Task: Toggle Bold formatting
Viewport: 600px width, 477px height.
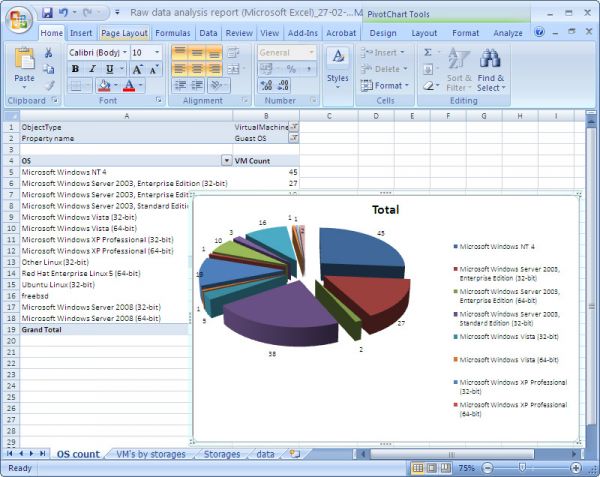Action: coord(75,69)
